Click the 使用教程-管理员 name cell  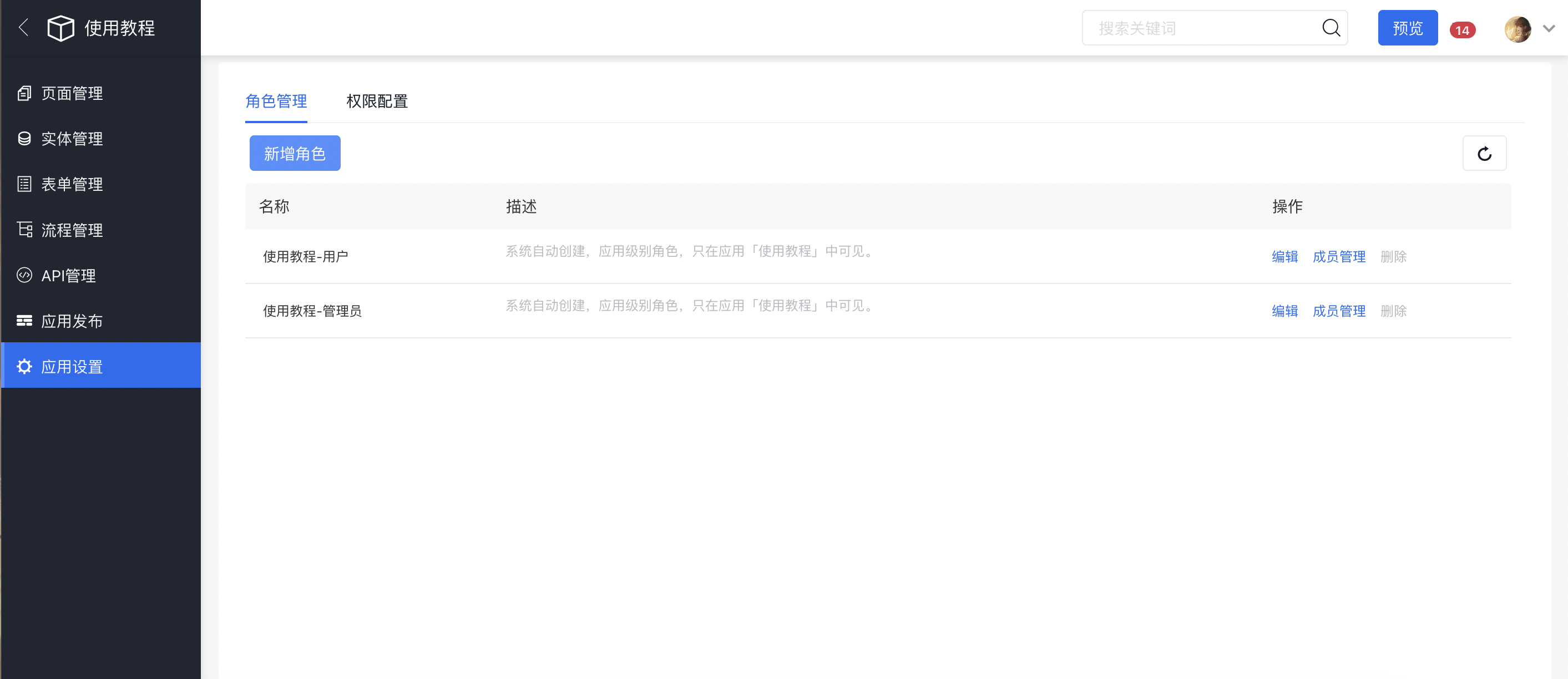click(x=312, y=311)
